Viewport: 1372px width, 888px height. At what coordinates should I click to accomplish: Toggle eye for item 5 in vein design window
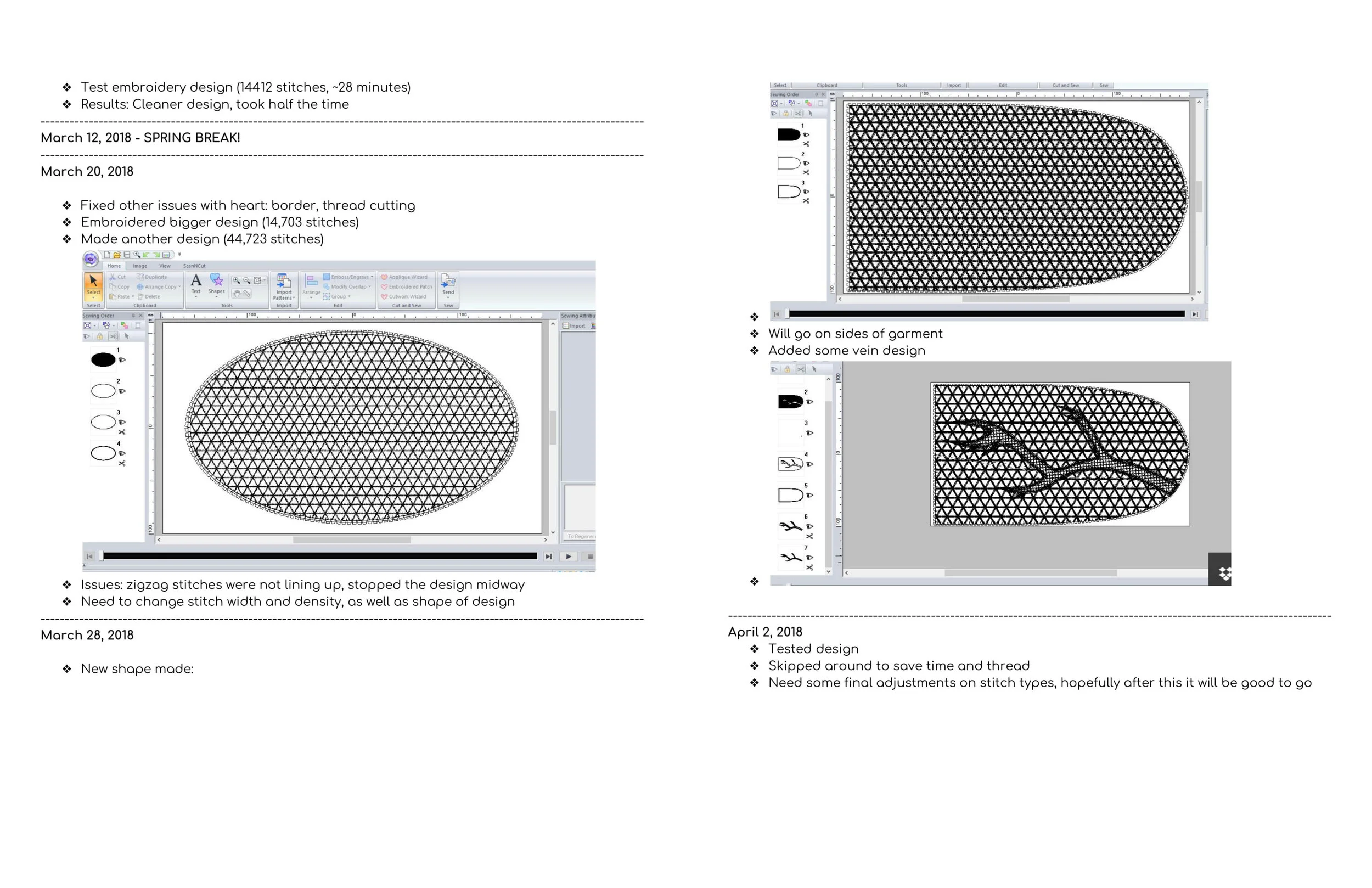pyautogui.click(x=809, y=496)
